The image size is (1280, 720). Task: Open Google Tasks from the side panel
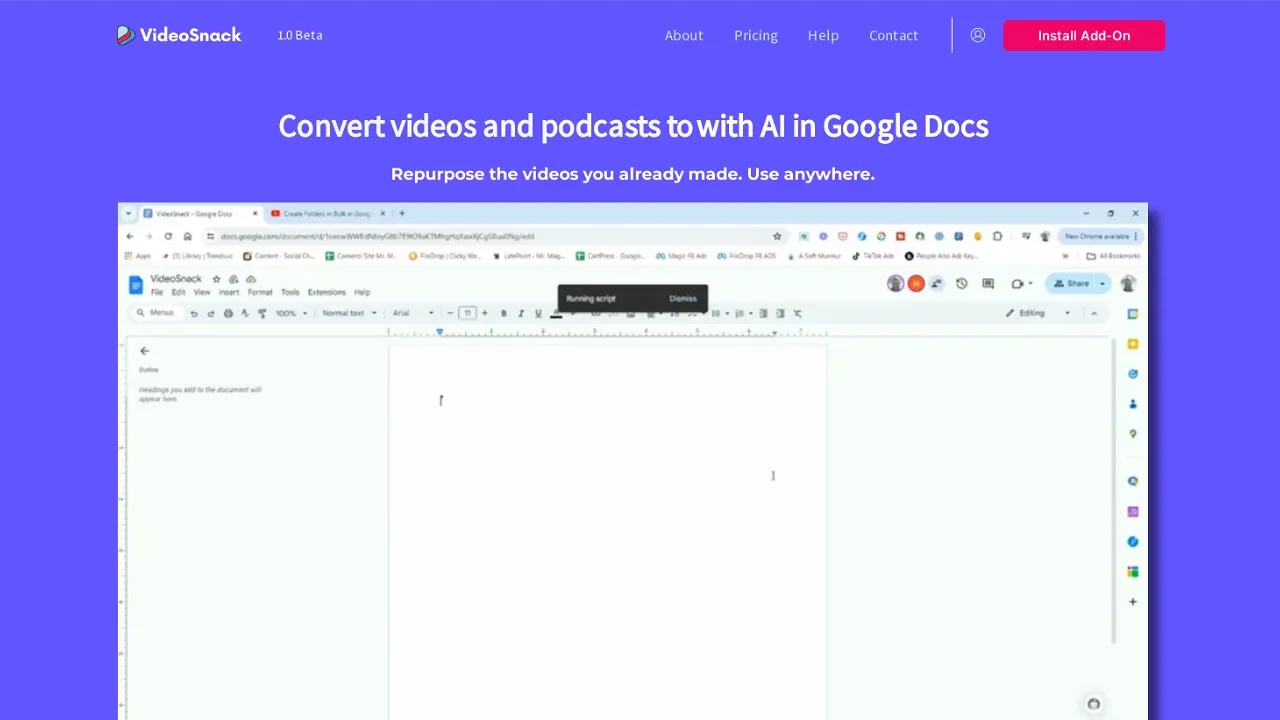[x=1132, y=374]
